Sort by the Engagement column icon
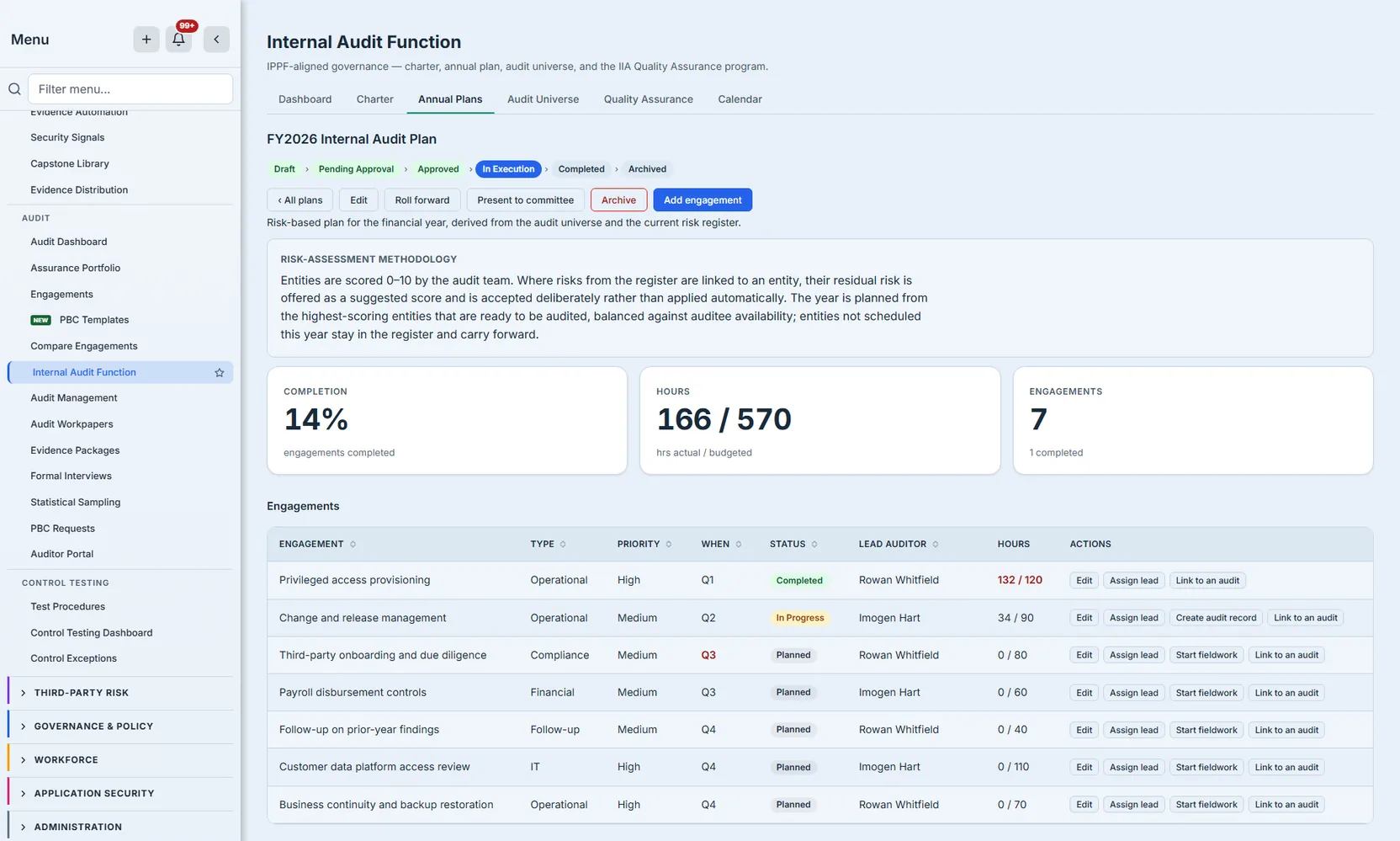 pyautogui.click(x=353, y=544)
